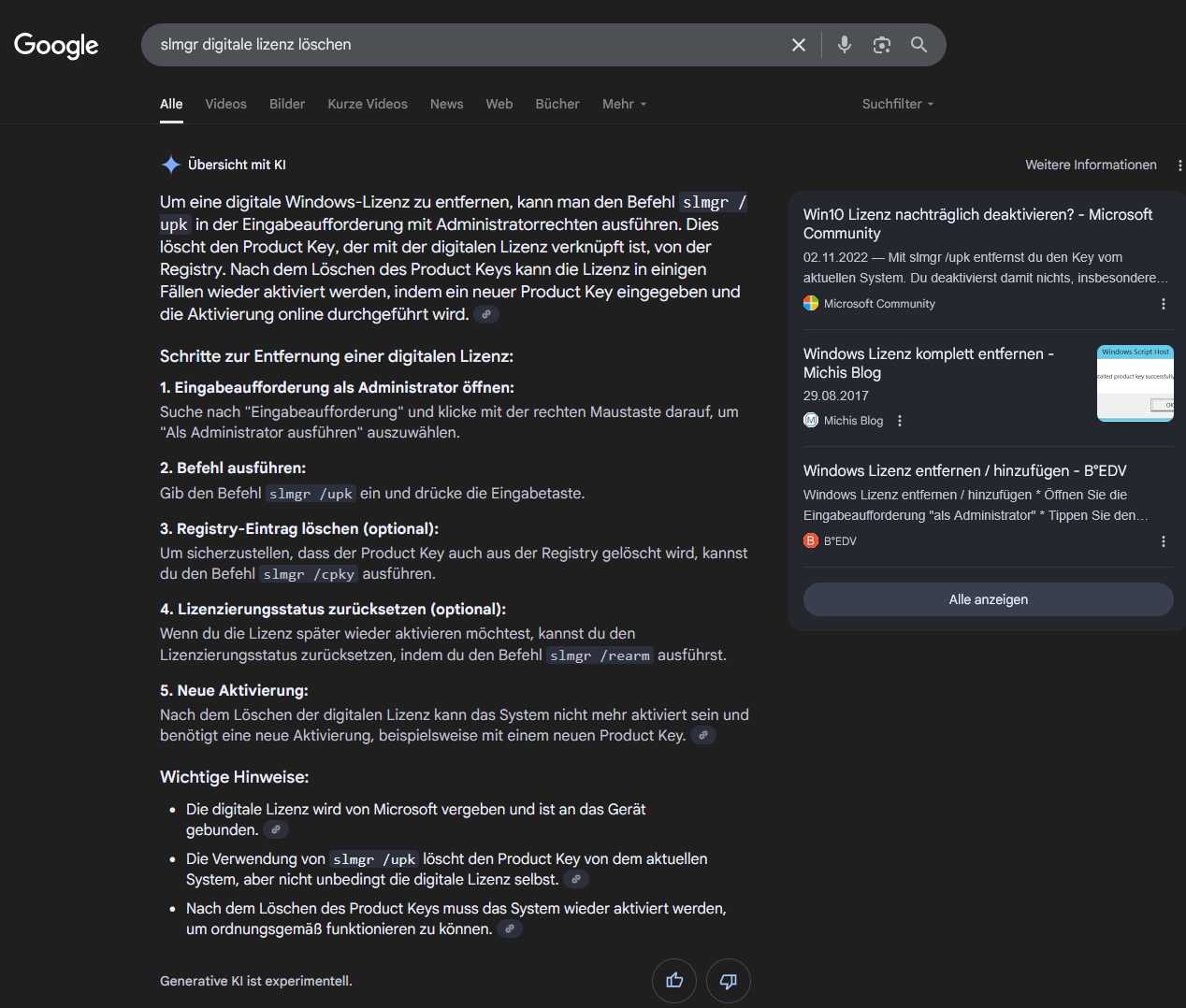
Task: Click '4. Lizenzierungsstatus zurücksetzen (optional):' heading
Action: (333, 610)
